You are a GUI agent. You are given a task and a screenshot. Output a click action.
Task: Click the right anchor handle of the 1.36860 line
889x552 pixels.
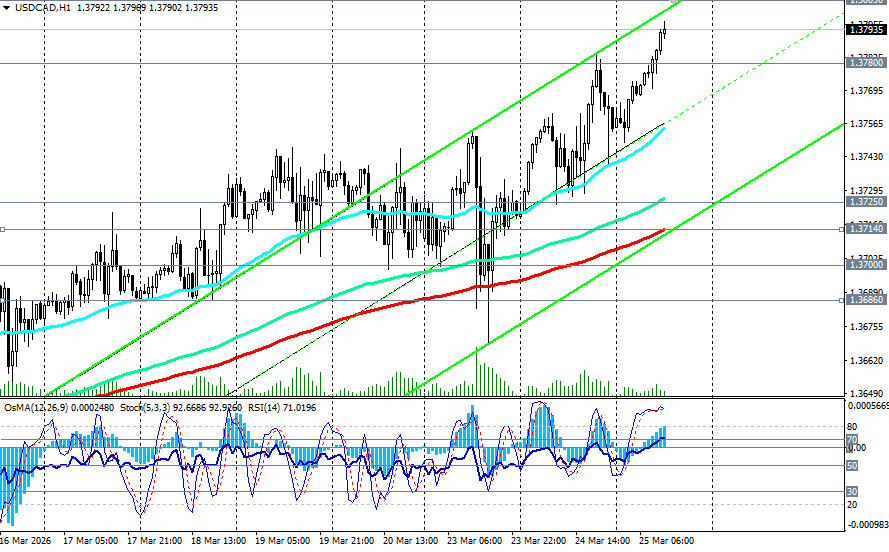[842, 300]
